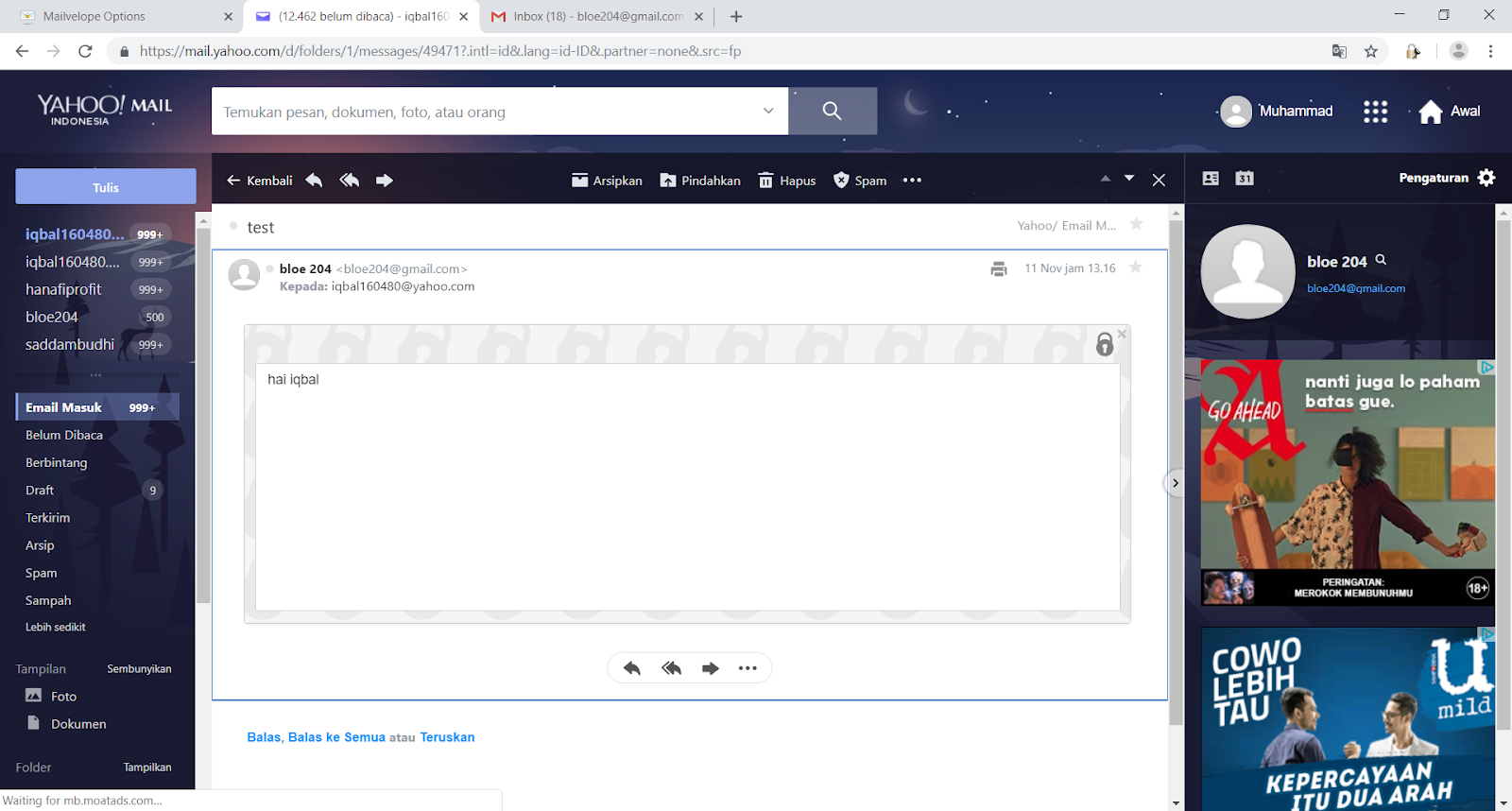Open the Yahoo apps grid icon

(x=1375, y=112)
